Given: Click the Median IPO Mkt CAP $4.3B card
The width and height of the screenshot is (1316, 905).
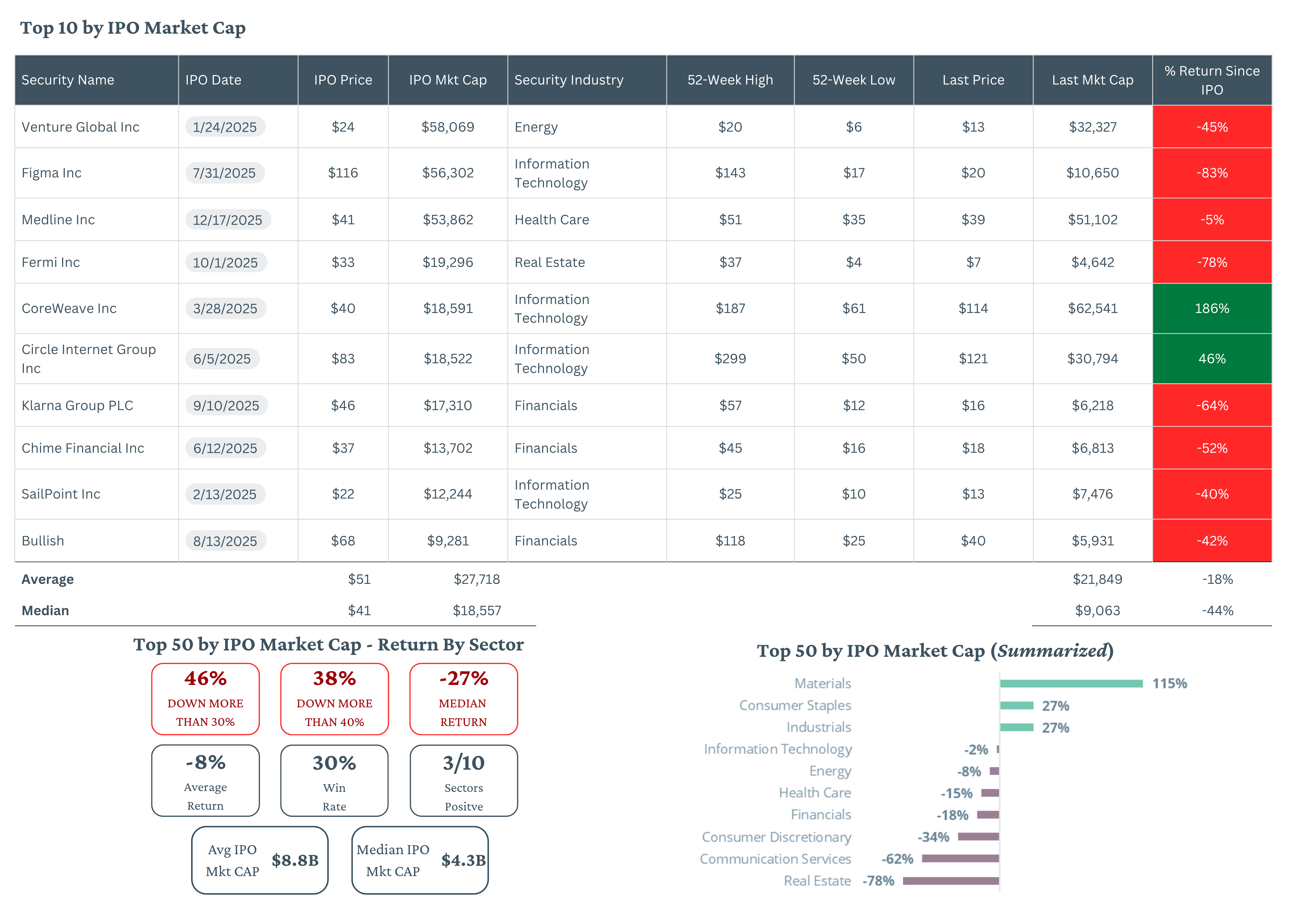Looking at the screenshot, I should click(420, 860).
